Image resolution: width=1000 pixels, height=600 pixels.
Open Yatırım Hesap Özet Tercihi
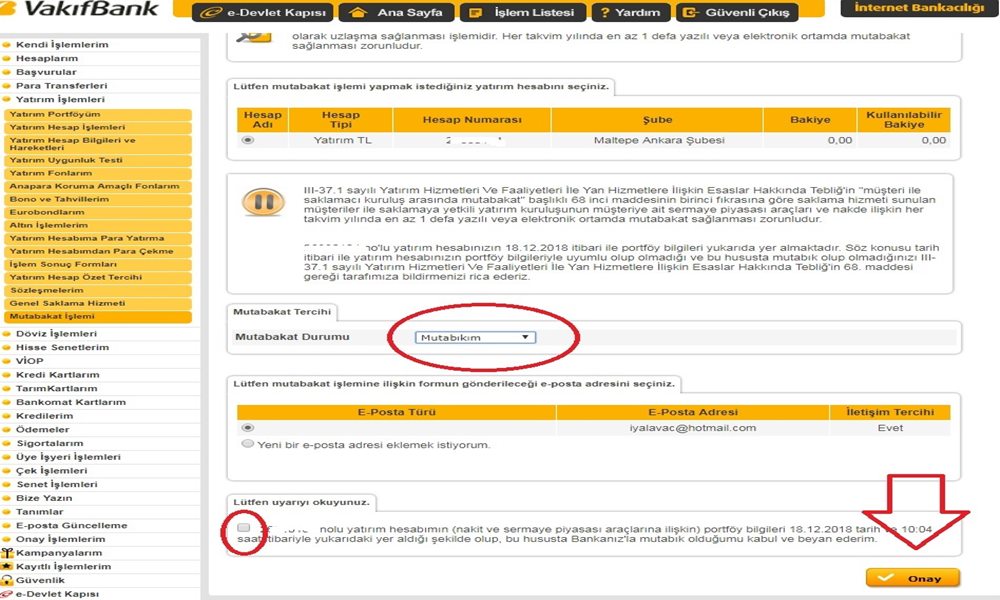pyautogui.click(x=98, y=277)
